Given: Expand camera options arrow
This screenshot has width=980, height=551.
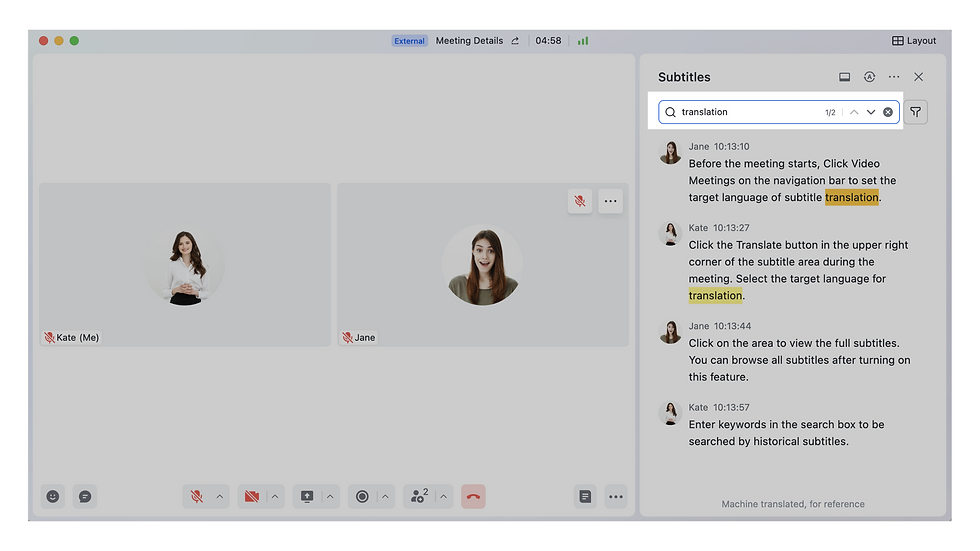Looking at the screenshot, I should click(x=275, y=497).
